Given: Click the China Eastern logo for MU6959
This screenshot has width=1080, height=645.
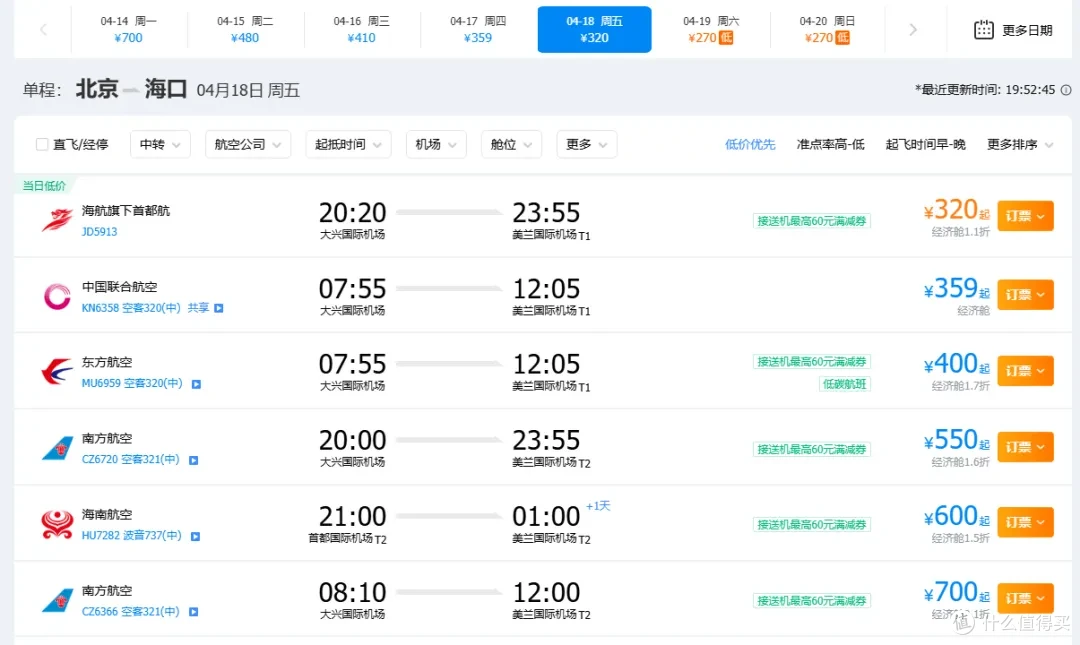Looking at the screenshot, I should 56,372.
